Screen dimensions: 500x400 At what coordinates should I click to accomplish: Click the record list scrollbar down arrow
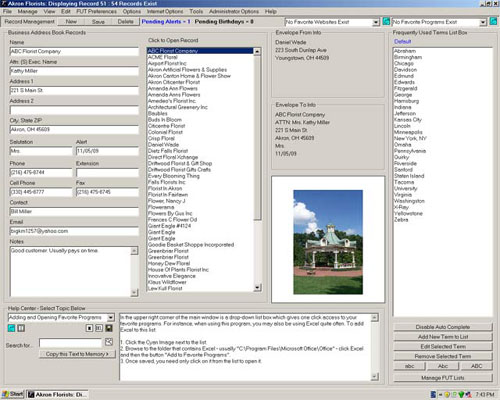click(257, 287)
